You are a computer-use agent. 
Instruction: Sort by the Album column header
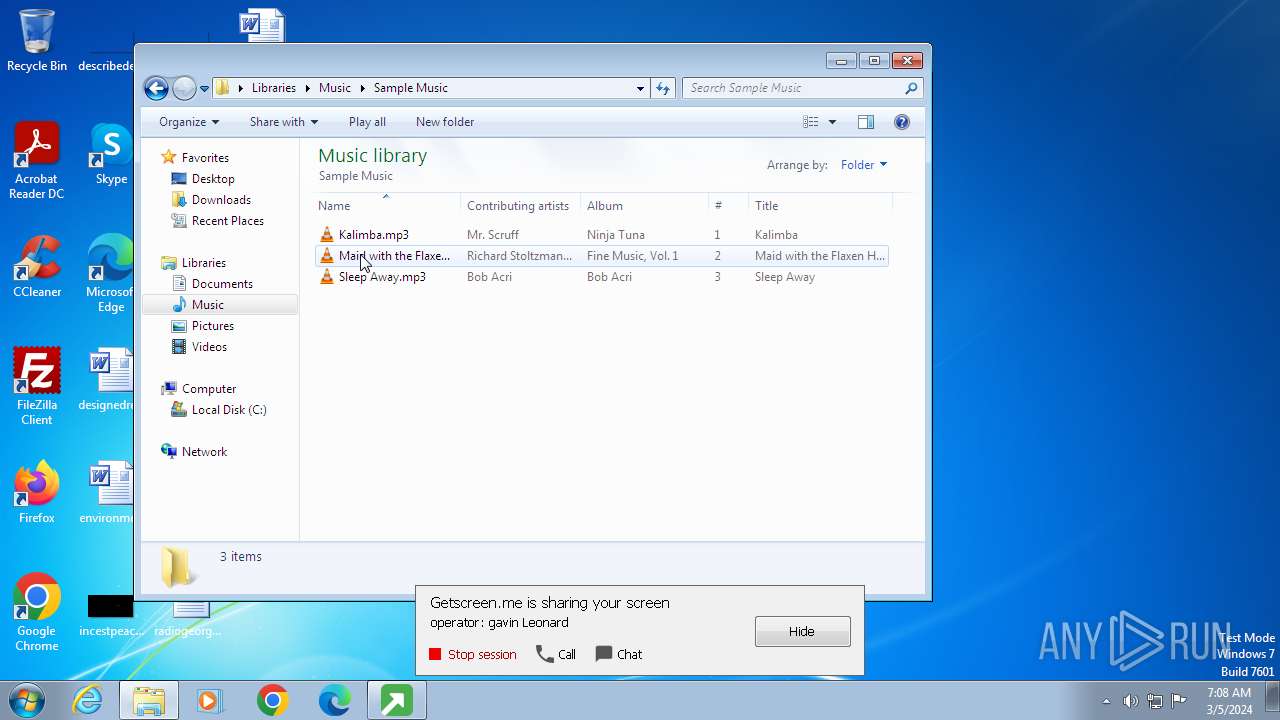coord(644,206)
